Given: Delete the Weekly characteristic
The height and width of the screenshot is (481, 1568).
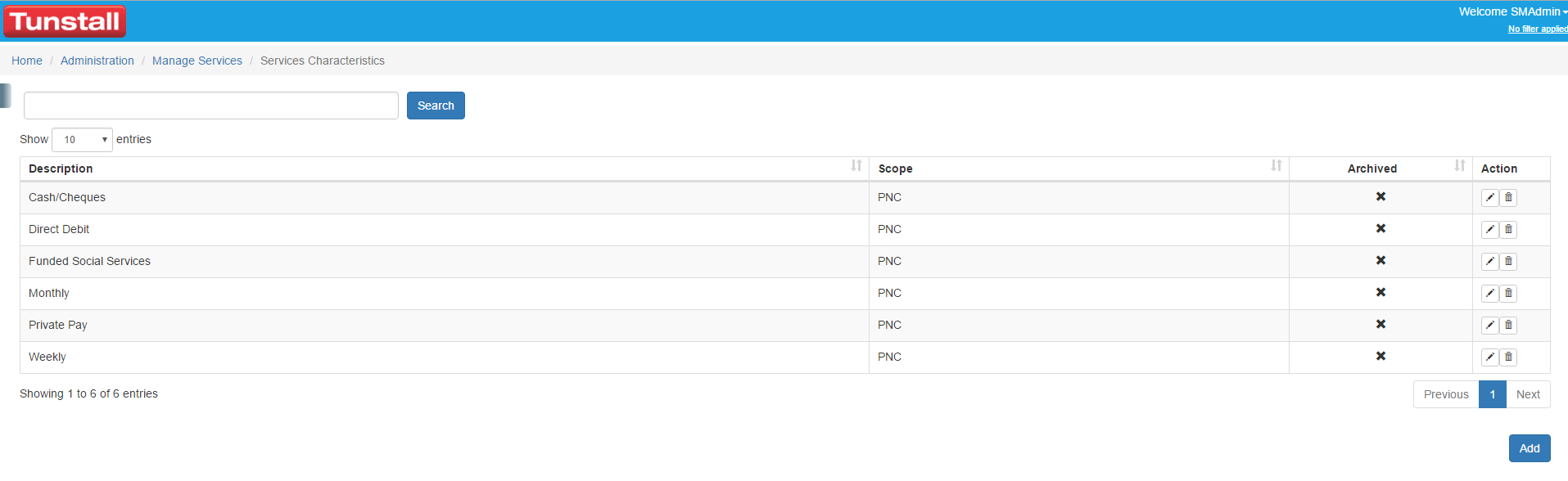Looking at the screenshot, I should (1508, 357).
